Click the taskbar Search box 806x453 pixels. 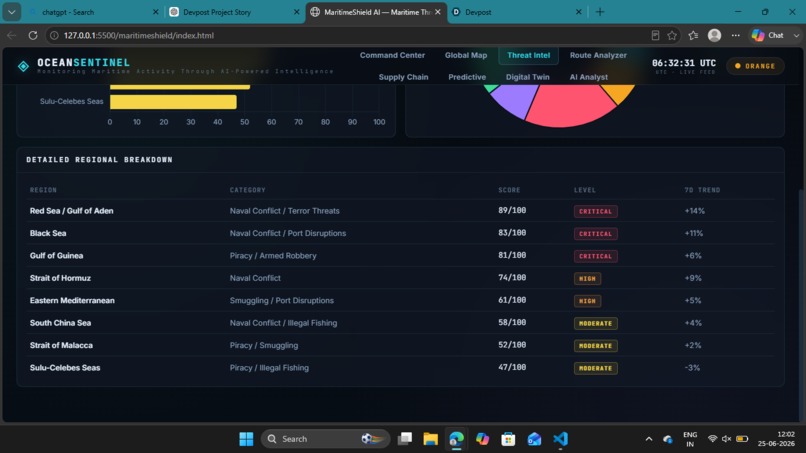point(325,439)
